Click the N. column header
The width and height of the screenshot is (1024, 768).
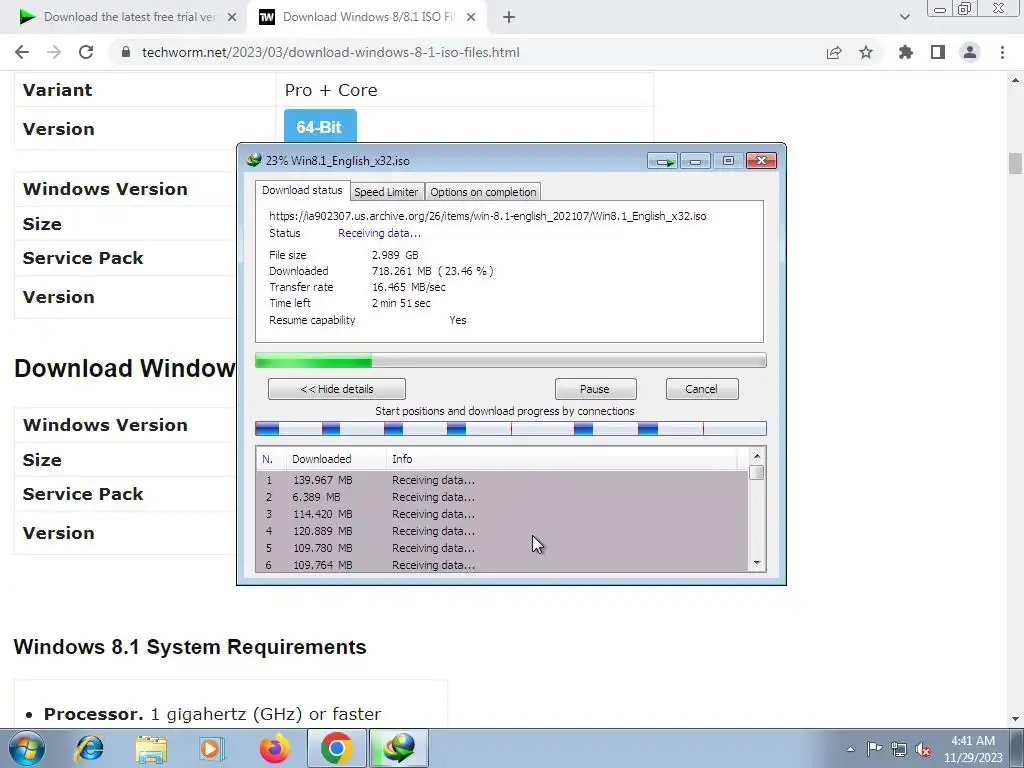tap(270, 459)
